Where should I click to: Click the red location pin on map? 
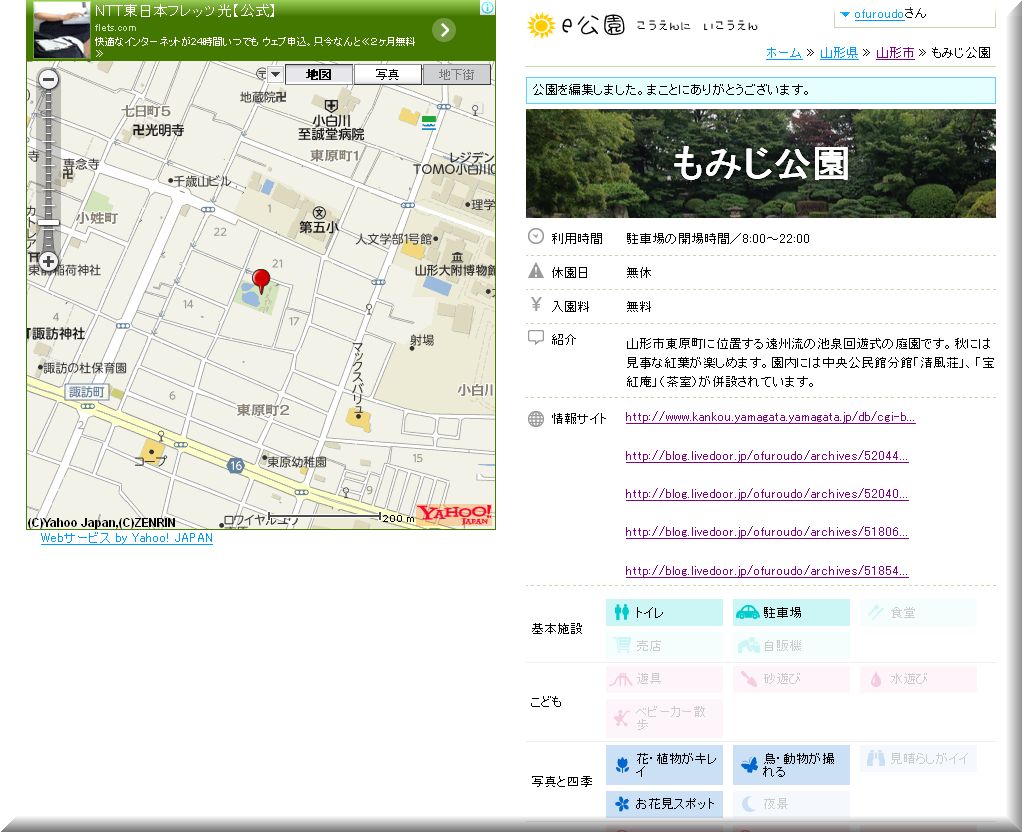(x=261, y=281)
